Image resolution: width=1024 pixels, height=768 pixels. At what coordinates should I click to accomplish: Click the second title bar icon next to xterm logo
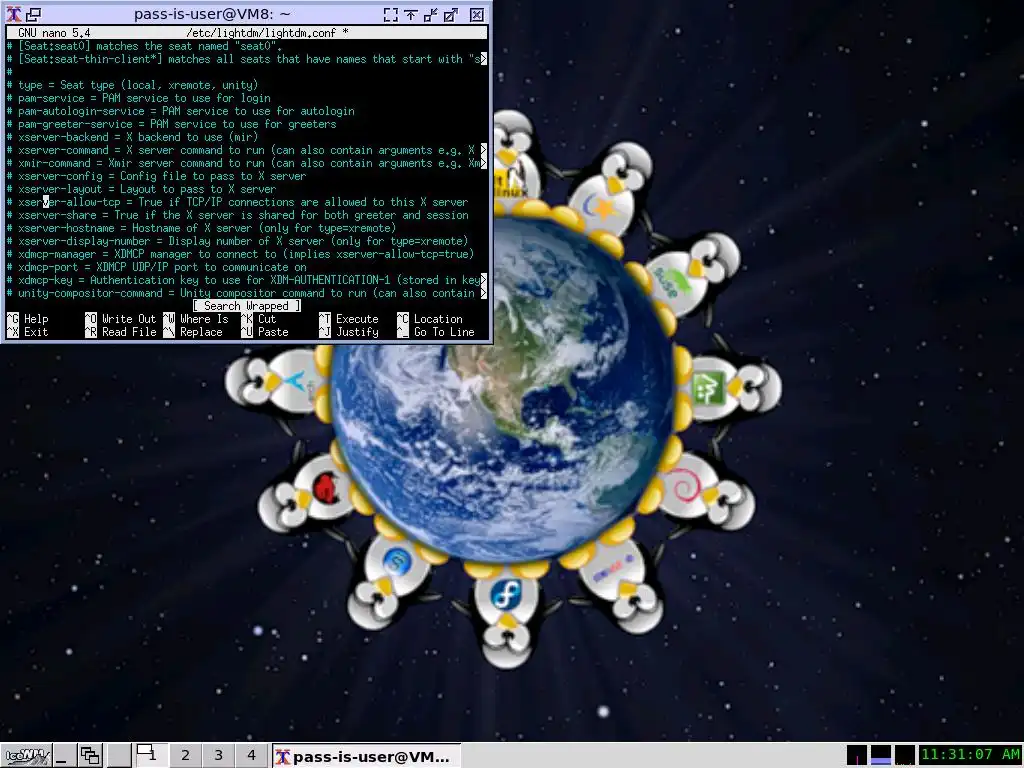pyautogui.click(x=33, y=14)
